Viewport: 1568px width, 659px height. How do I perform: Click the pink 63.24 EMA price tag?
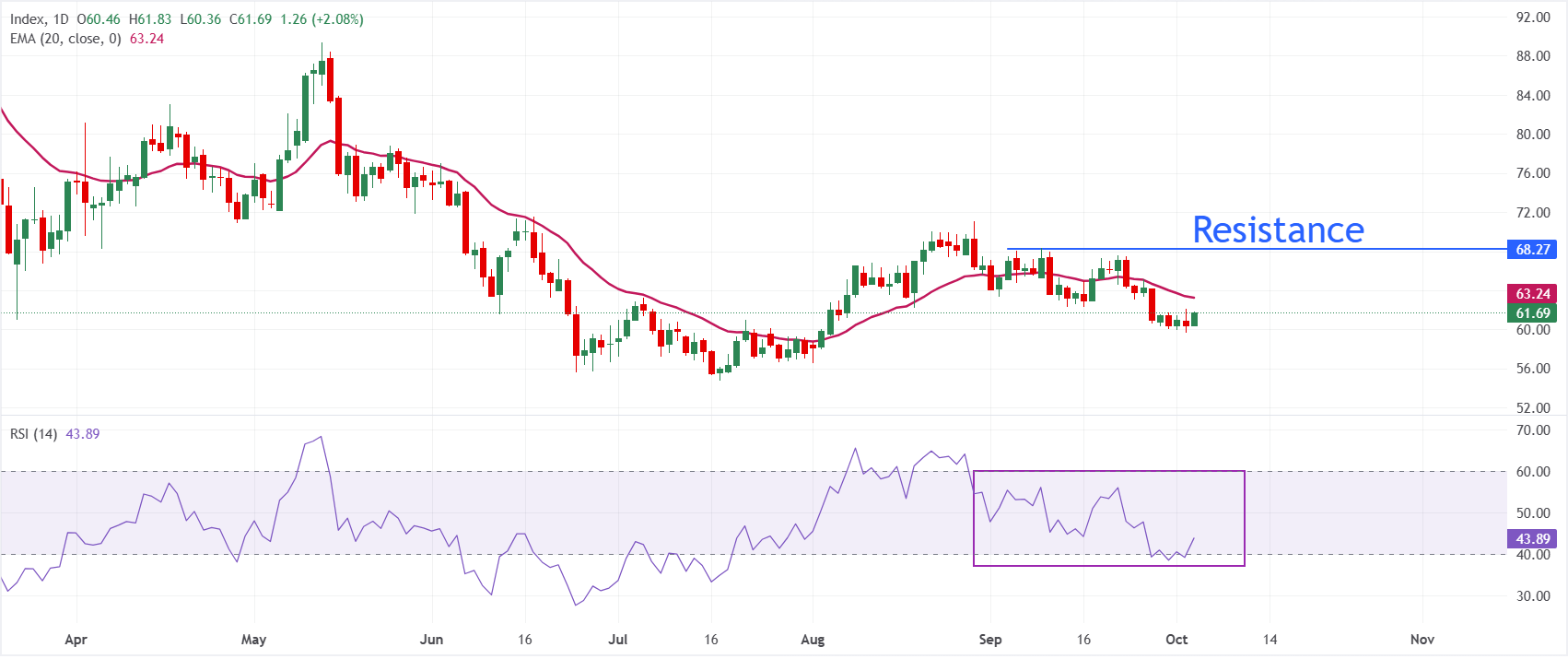click(x=1533, y=294)
